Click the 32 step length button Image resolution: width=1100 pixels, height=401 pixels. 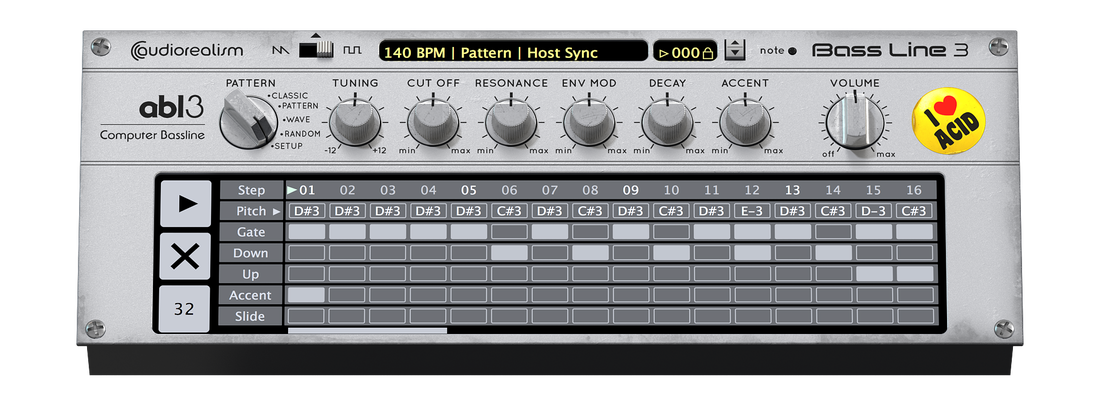tap(185, 309)
